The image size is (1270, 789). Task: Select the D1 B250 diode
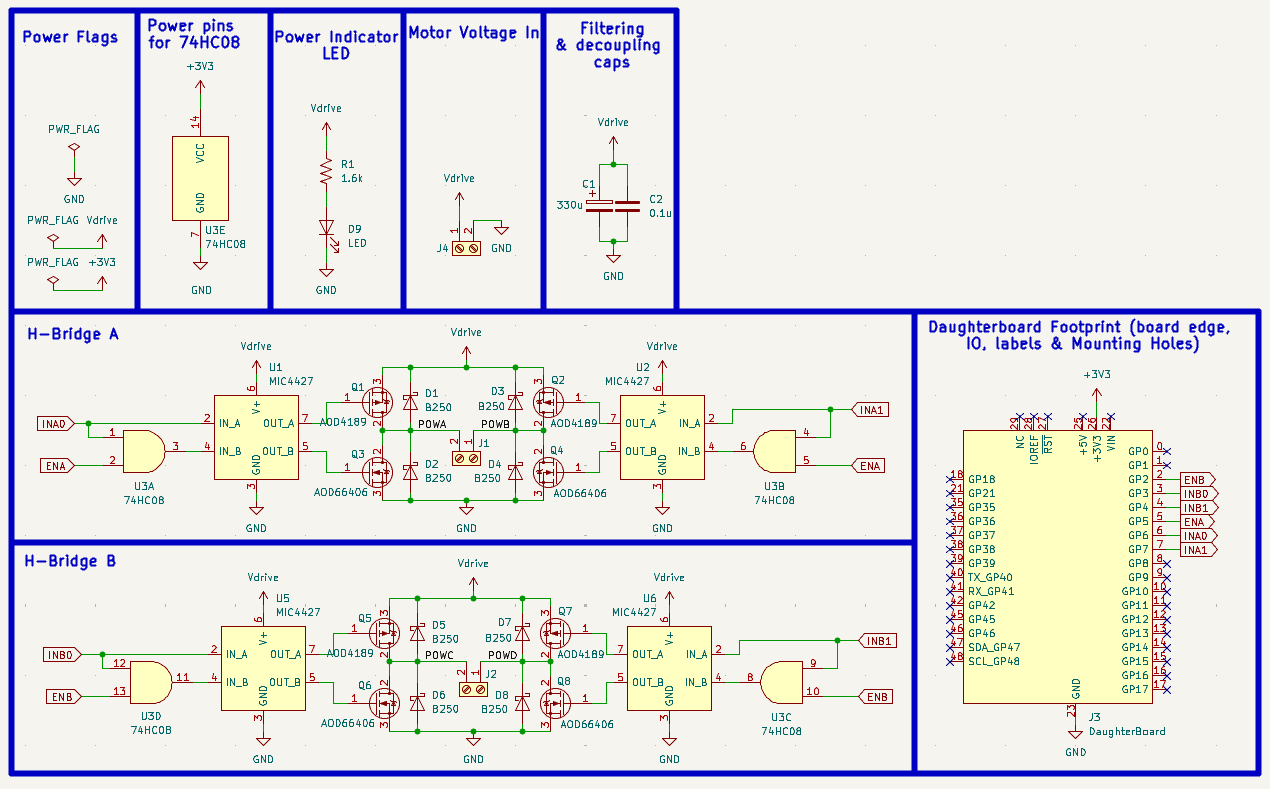tap(410, 402)
